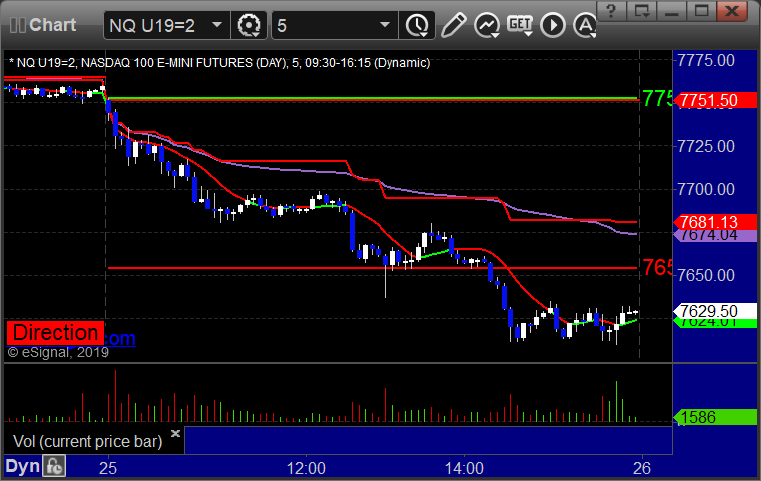This screenshot has width=761, height=481.
Task: Toggle the lock icon beside Dyn
Action: [x=54, y=466]
